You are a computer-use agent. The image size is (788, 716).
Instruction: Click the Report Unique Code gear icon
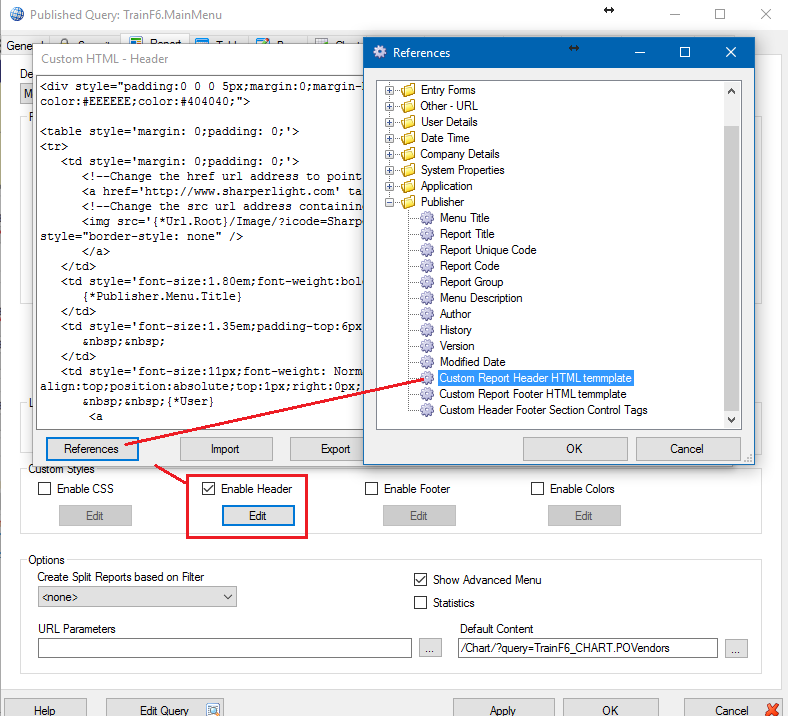click(x=427, y=250)
